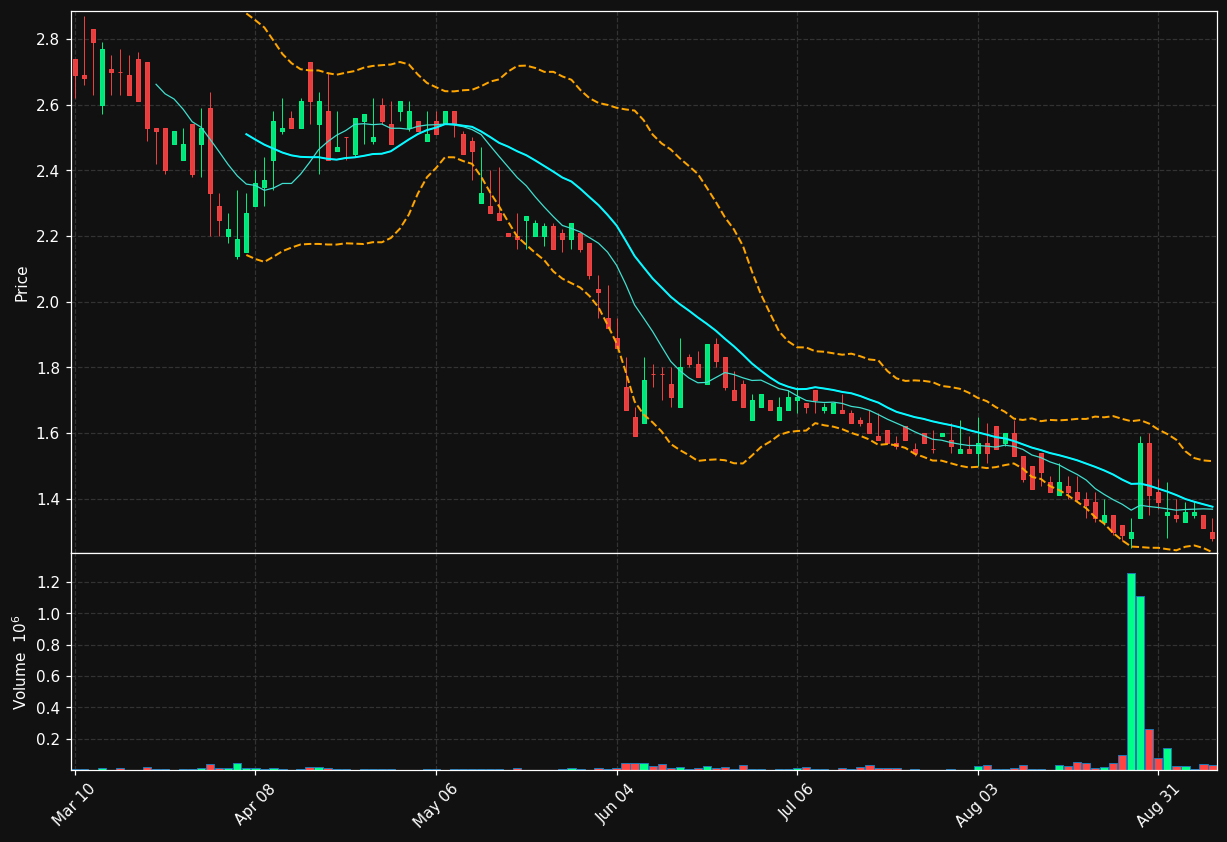Click the 1.6 price axis label
Screen dimensions: 1227x842
tap(47, 434)
